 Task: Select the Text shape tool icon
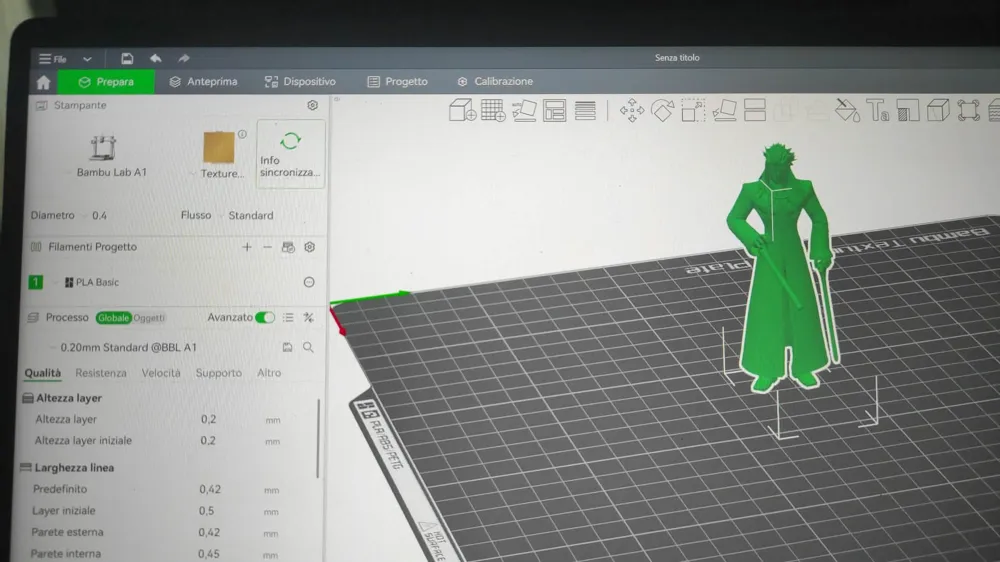pos(878,110)
